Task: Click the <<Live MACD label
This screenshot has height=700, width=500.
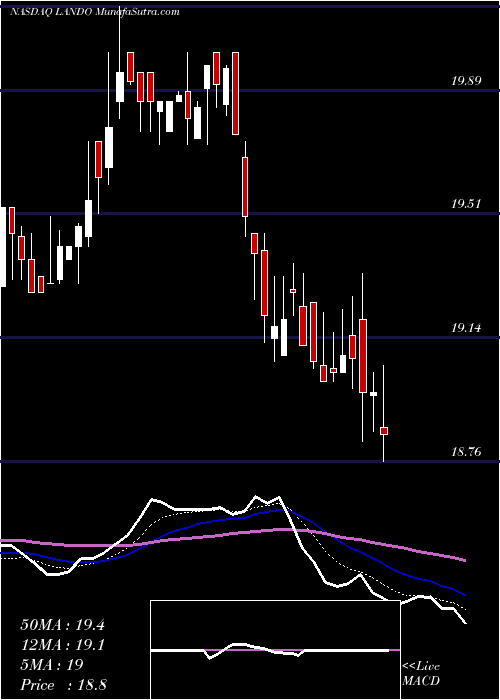Action: (421, 674)
